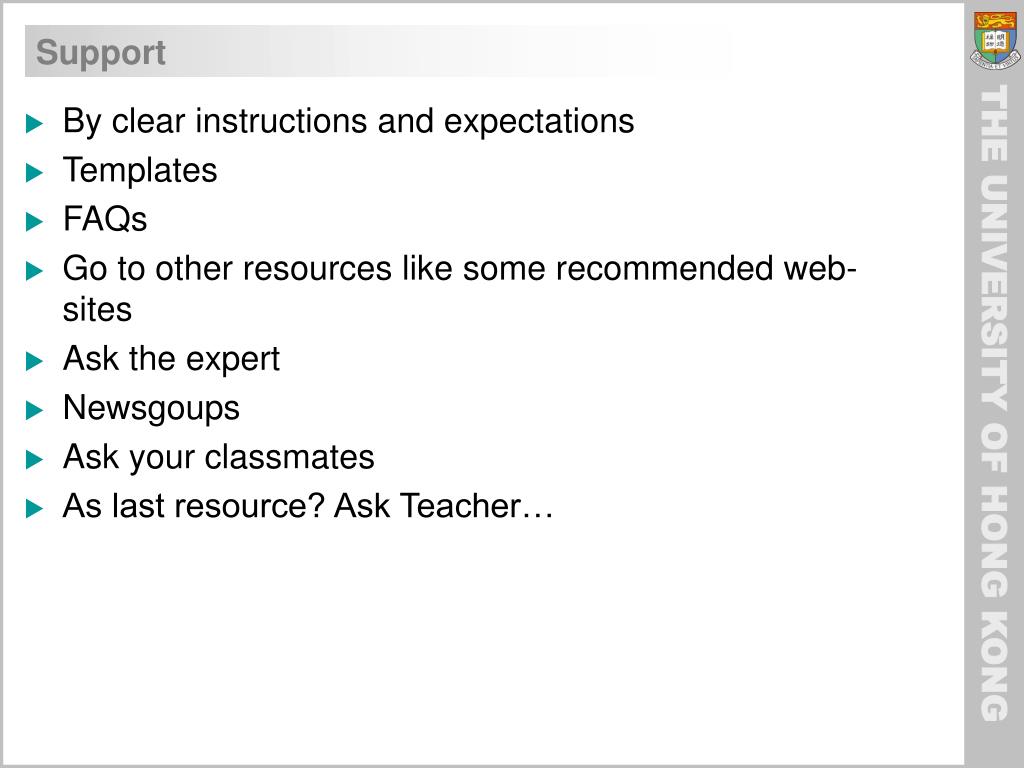
Task: Click the Templates bullet text
Action: (140, 171)
